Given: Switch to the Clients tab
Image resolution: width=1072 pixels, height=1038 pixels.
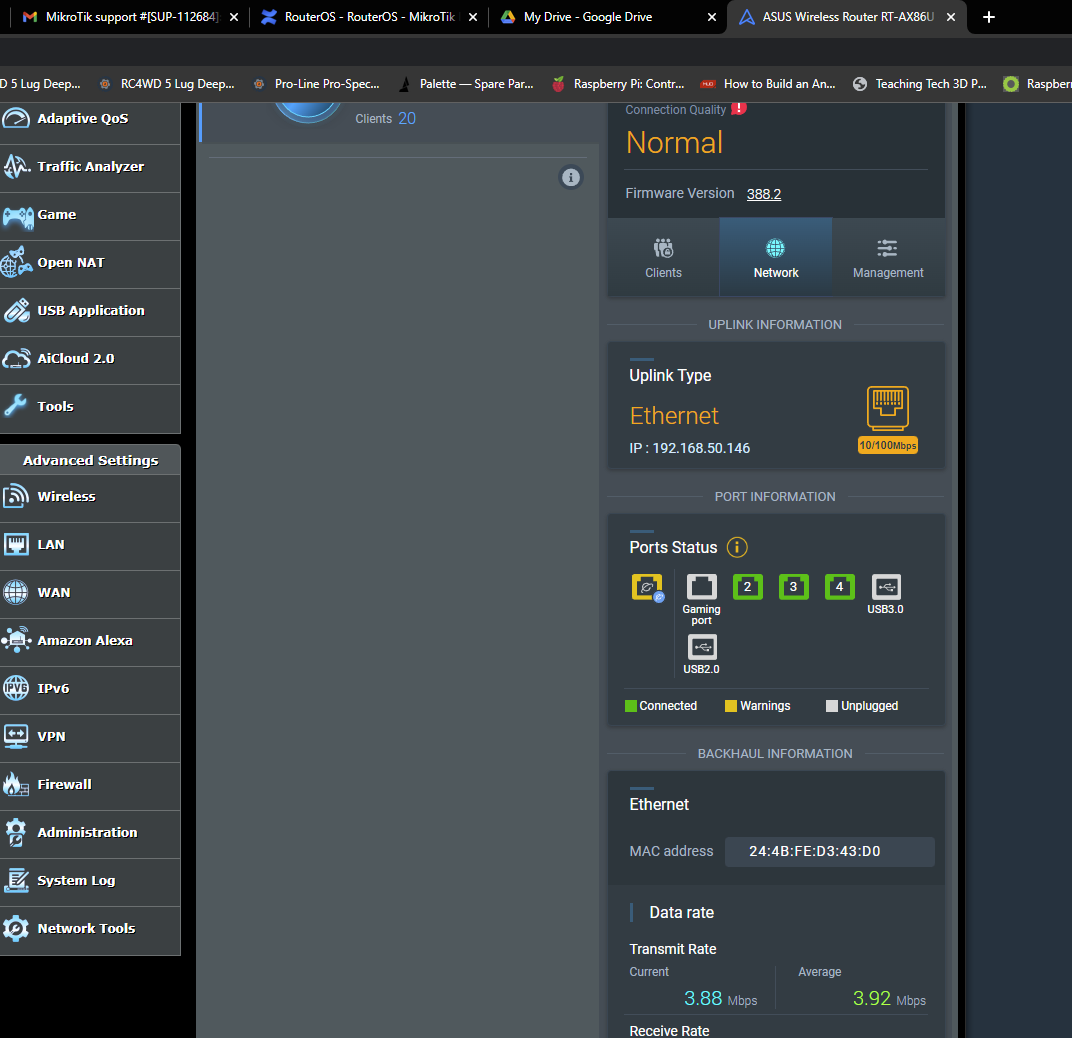Looking at the screenshot, I should coord(663,257).
